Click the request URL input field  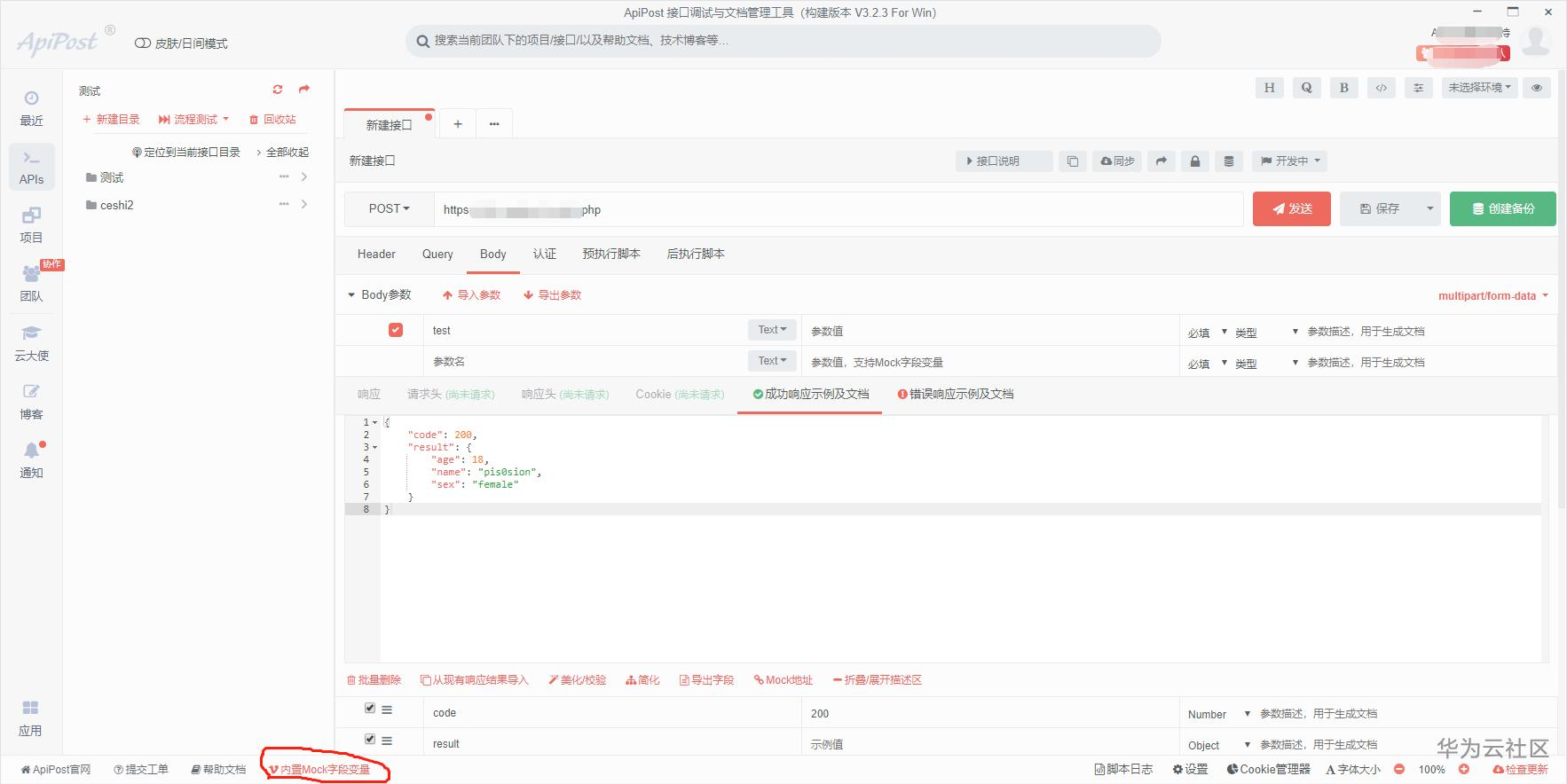tap(839, 209)
